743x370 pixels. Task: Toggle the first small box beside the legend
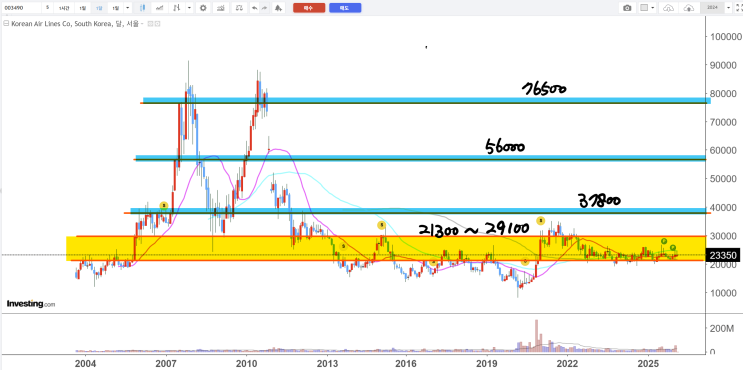pos(150,24)
